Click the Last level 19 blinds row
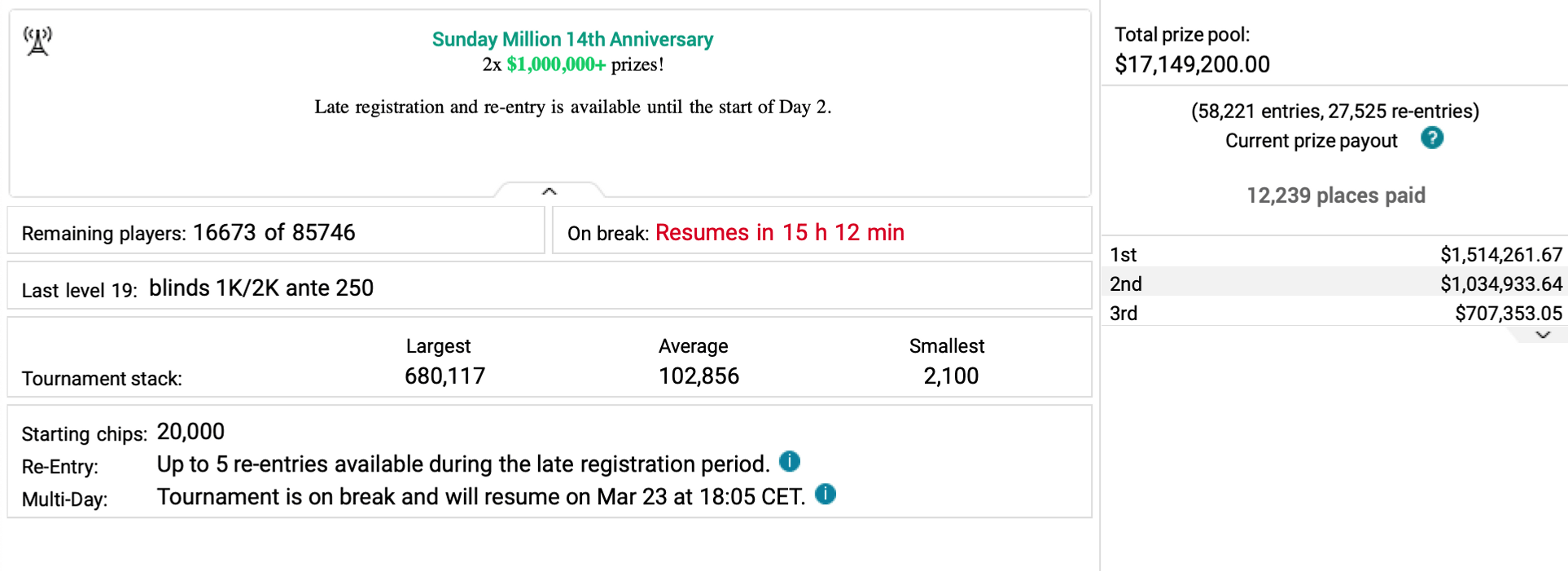 point(550,286)
